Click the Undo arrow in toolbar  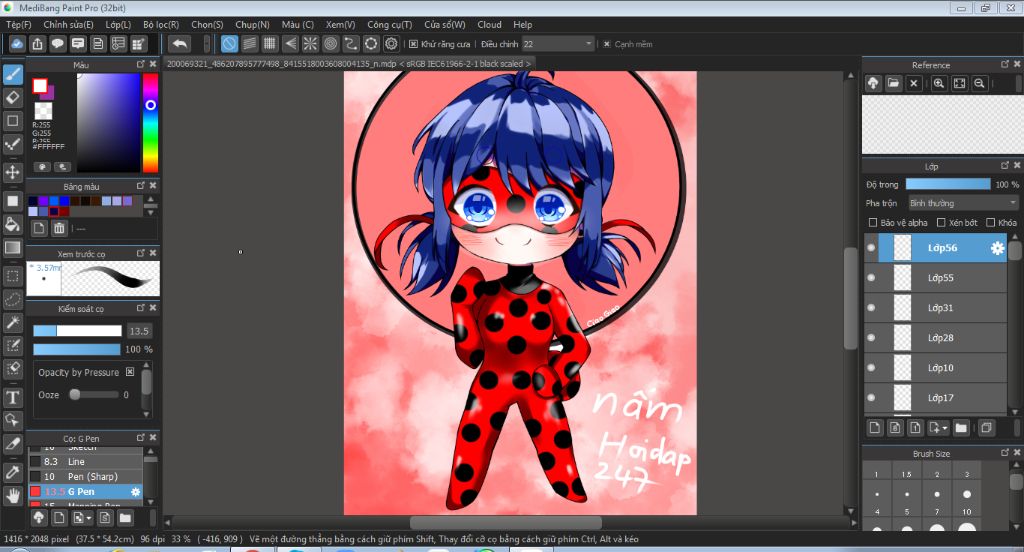pyautogui.click(x=180, y=44)
